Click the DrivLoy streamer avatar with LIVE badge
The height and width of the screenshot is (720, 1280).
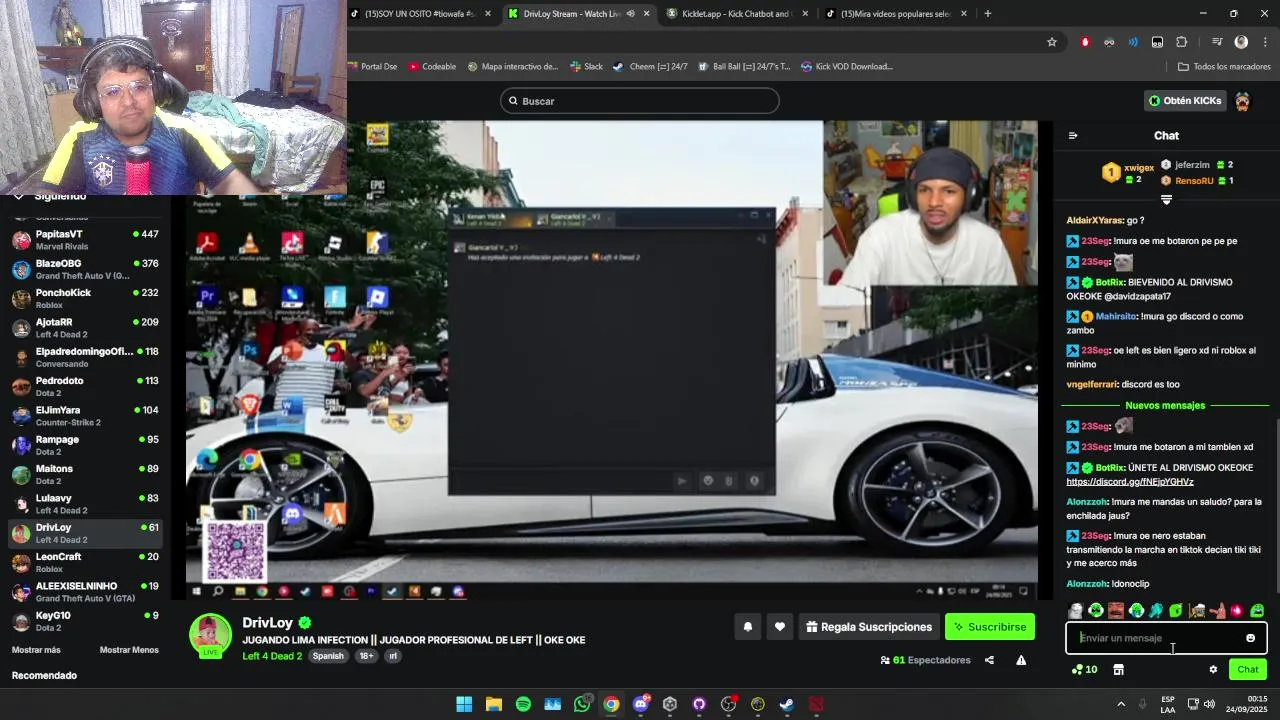click(x=211, y=635)
